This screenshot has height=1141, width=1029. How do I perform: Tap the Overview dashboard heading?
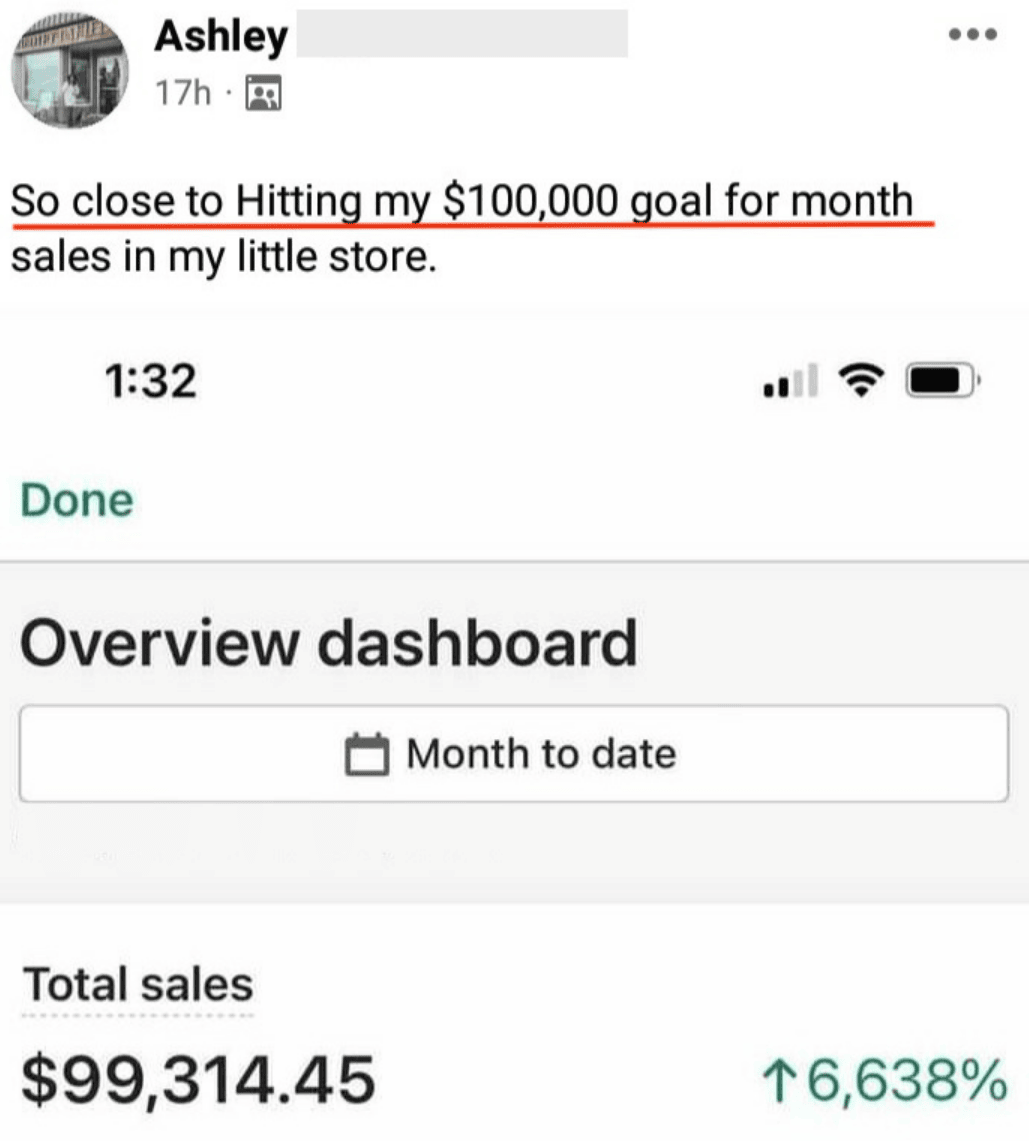329,643
